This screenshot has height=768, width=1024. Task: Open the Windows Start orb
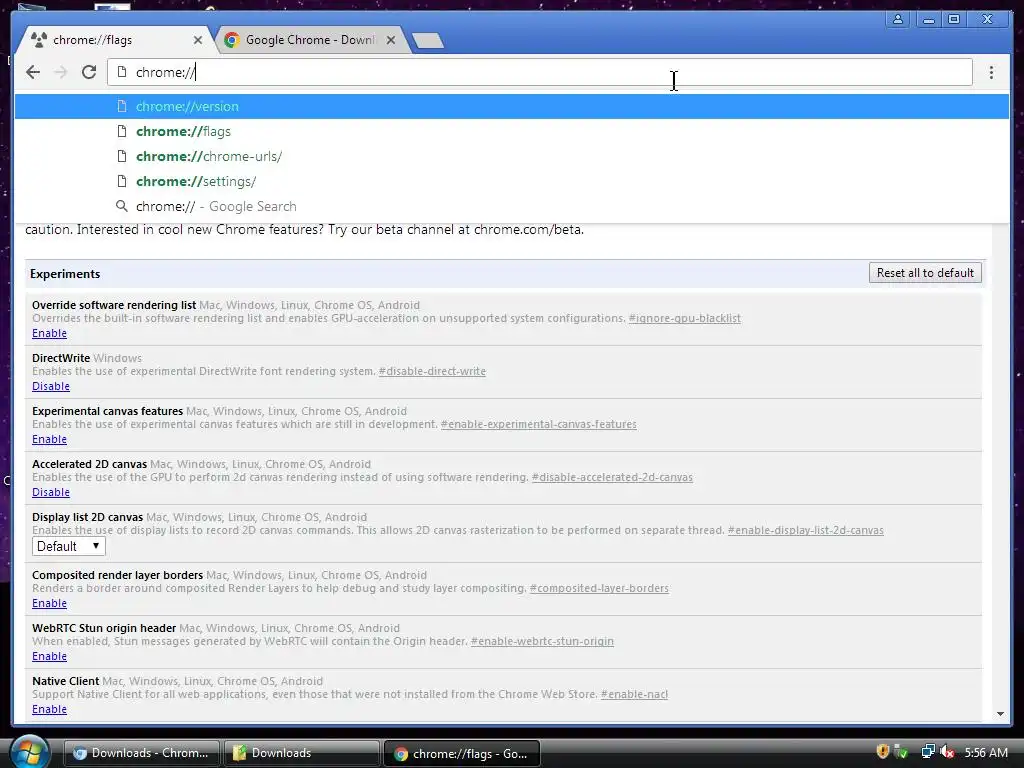(29, 752)
